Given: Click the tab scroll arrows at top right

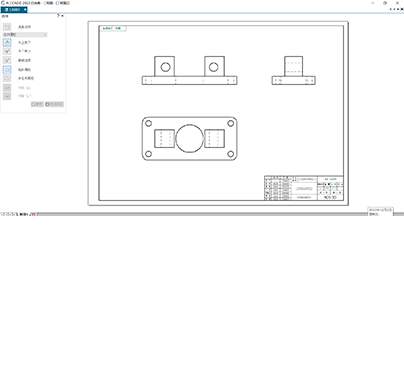Looking at the screenshot, I should 397,9.
